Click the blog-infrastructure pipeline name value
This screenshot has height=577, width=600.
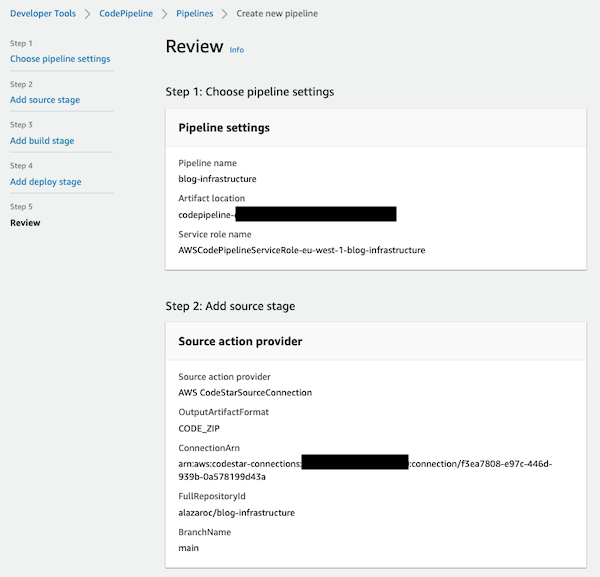coord(217,179)
